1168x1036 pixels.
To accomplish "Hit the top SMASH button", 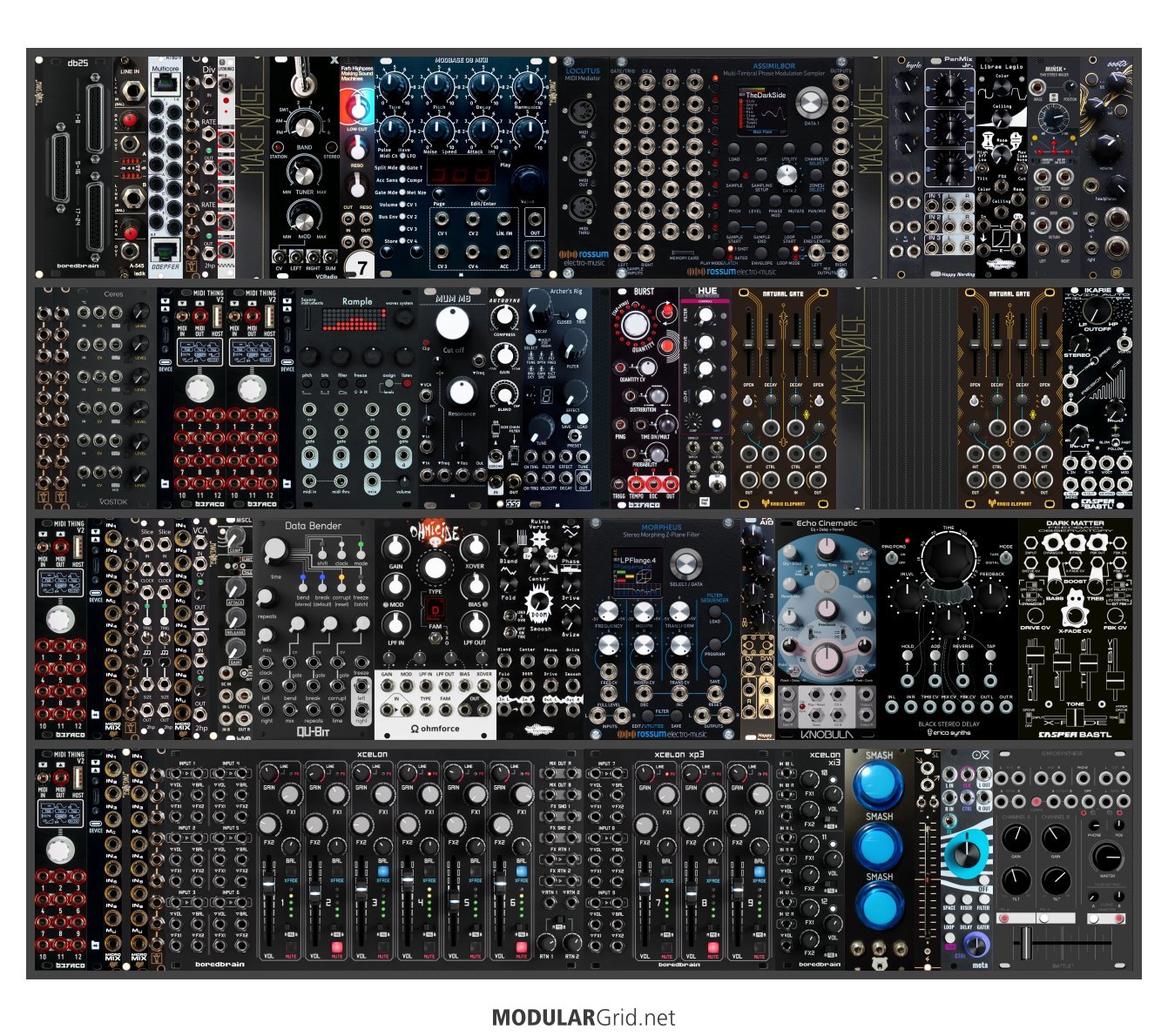I will [878, 785].
